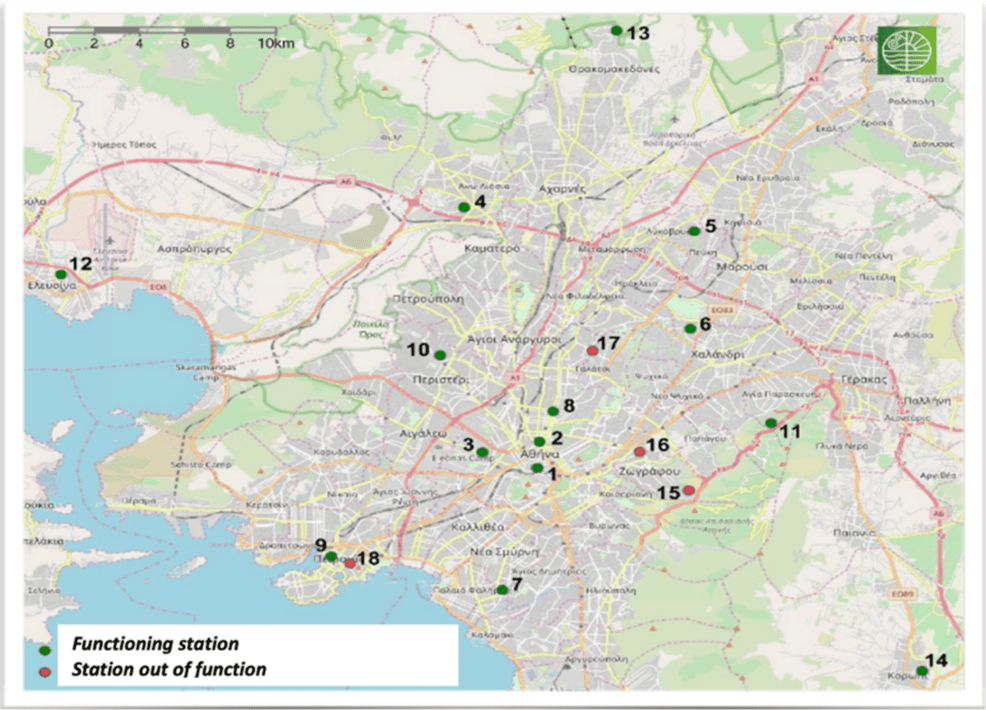The image size is (986, 710).
Task: Select the red out-of-function station 17
Action: [x=592, y=350]
